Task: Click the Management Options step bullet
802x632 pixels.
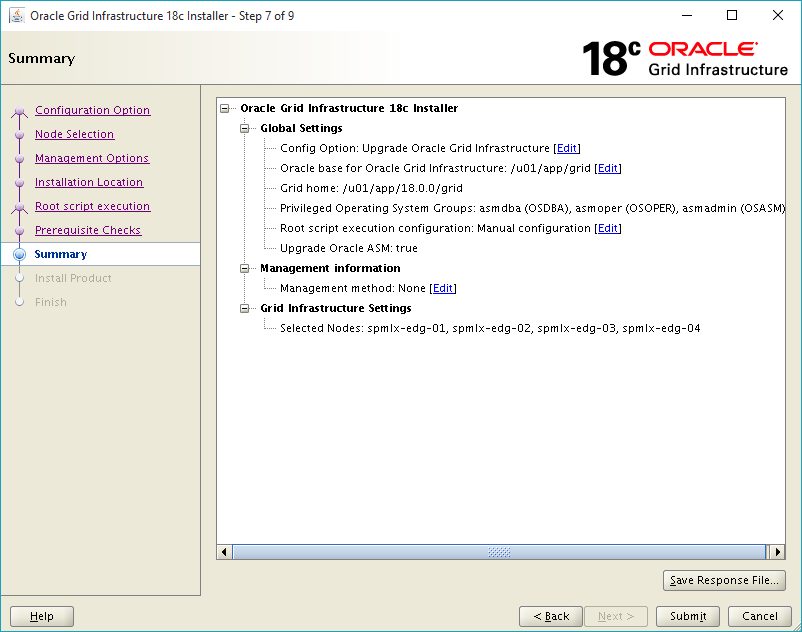Action: pyautogui.click(x=19, y=159)
